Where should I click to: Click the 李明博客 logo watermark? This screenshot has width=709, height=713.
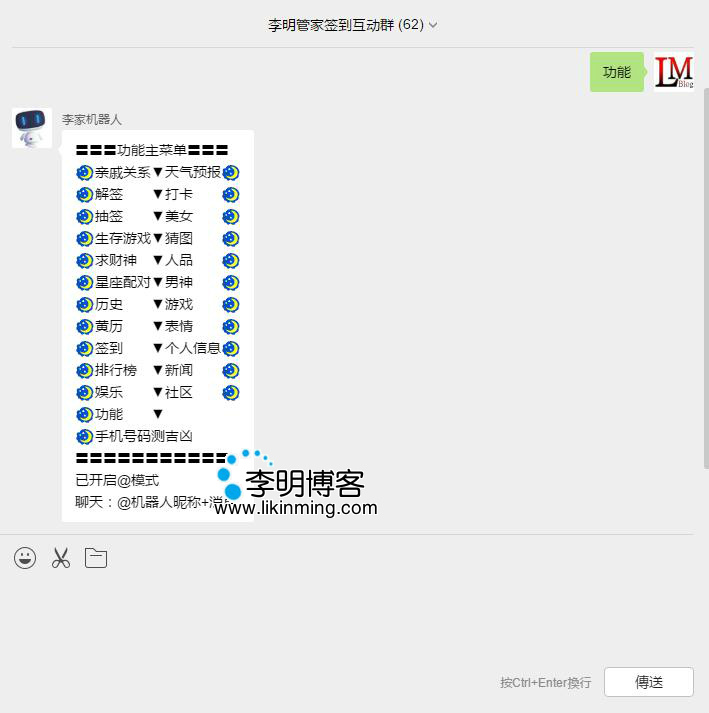click(304, 484)
